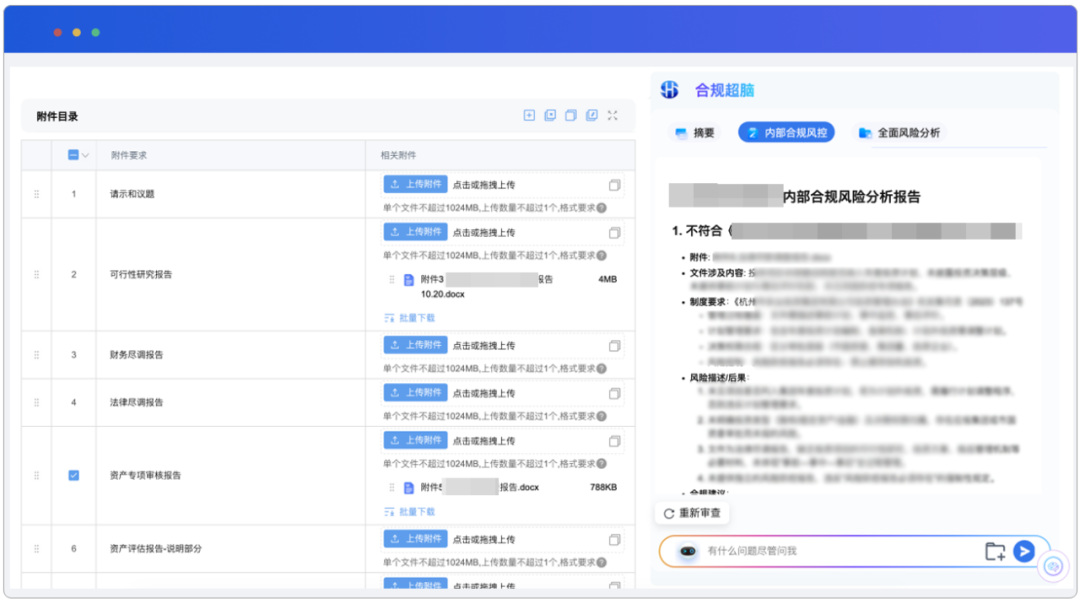Open format help icon in 请示和议题 row
The height and width of the screenshot is (609, 1080).
[x=602, y=208]
